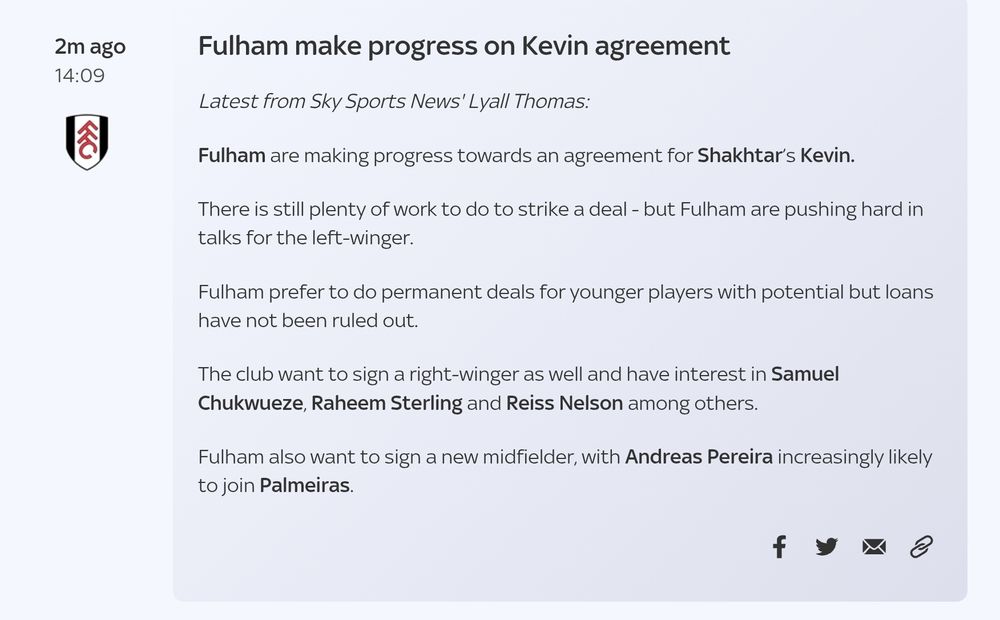Click the 'Chukwueze' surname at line start
The width and height of the screenshot is (1000, 620).
coord(250,403)
